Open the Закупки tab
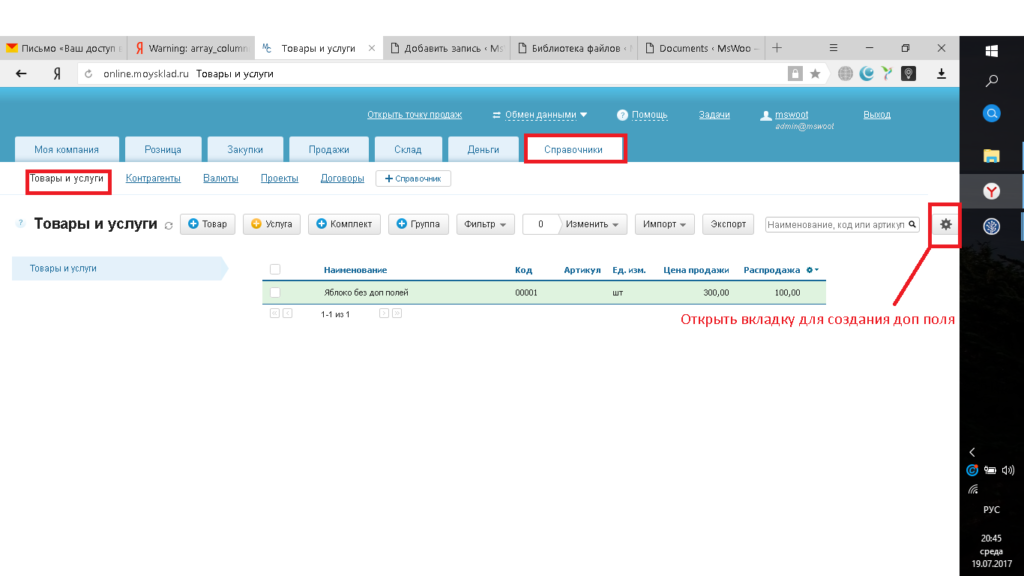The width and height of the screenshot is (1024, 576). tap(245, 150)
